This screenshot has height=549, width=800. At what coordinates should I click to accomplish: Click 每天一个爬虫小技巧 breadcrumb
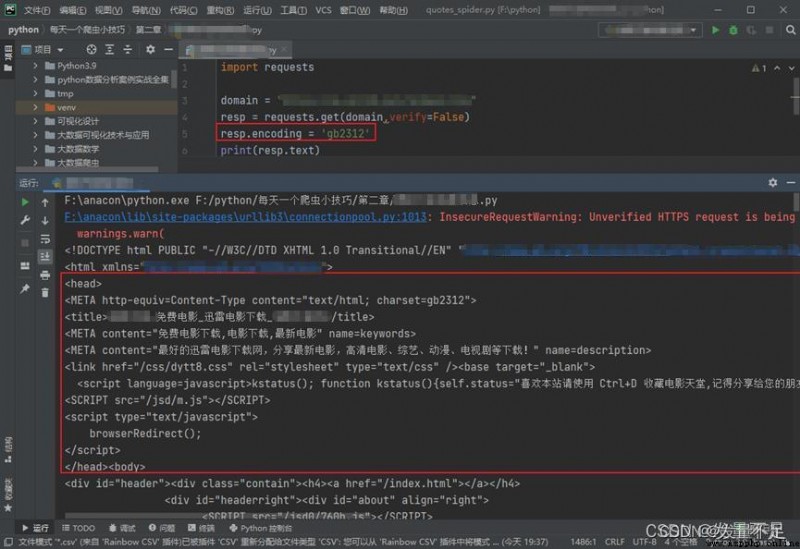pos(87,30)
